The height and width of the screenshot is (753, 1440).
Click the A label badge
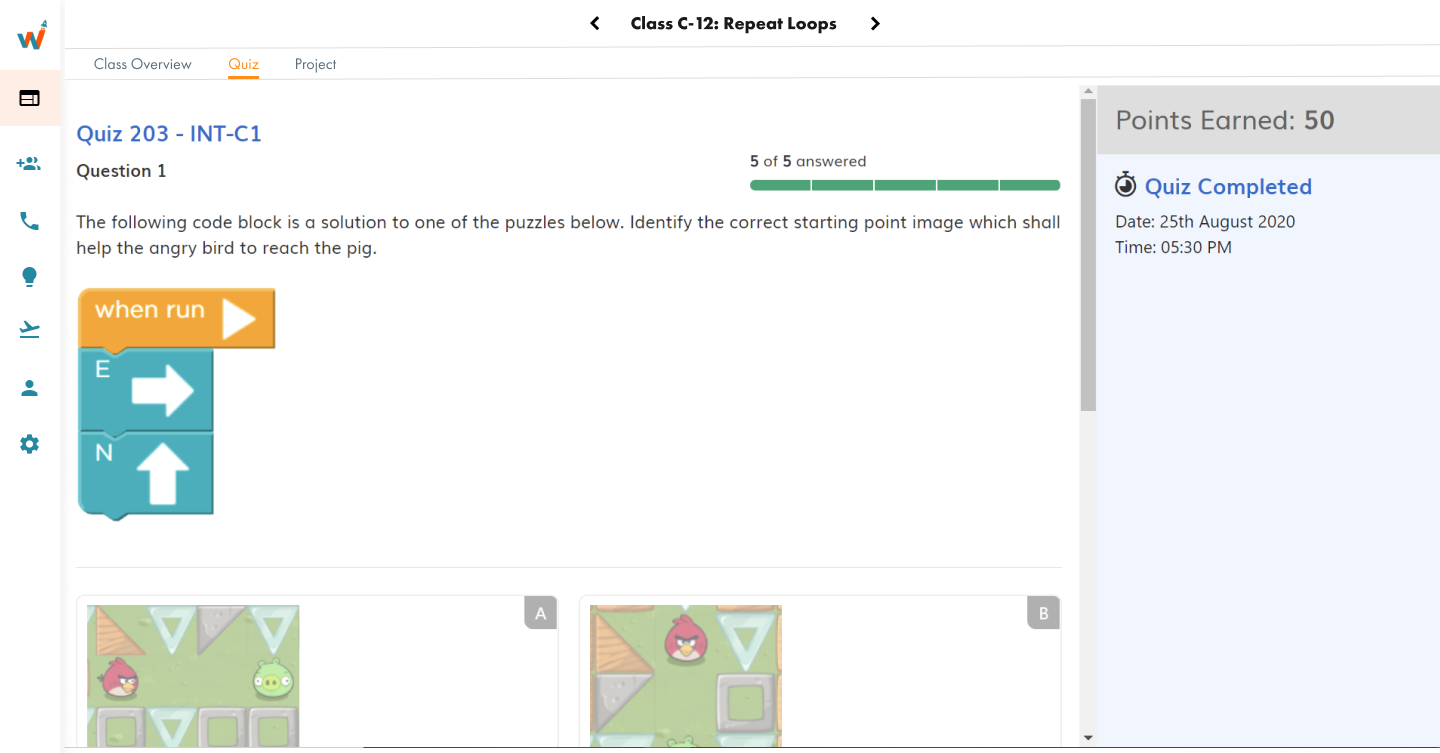[541, 613]
